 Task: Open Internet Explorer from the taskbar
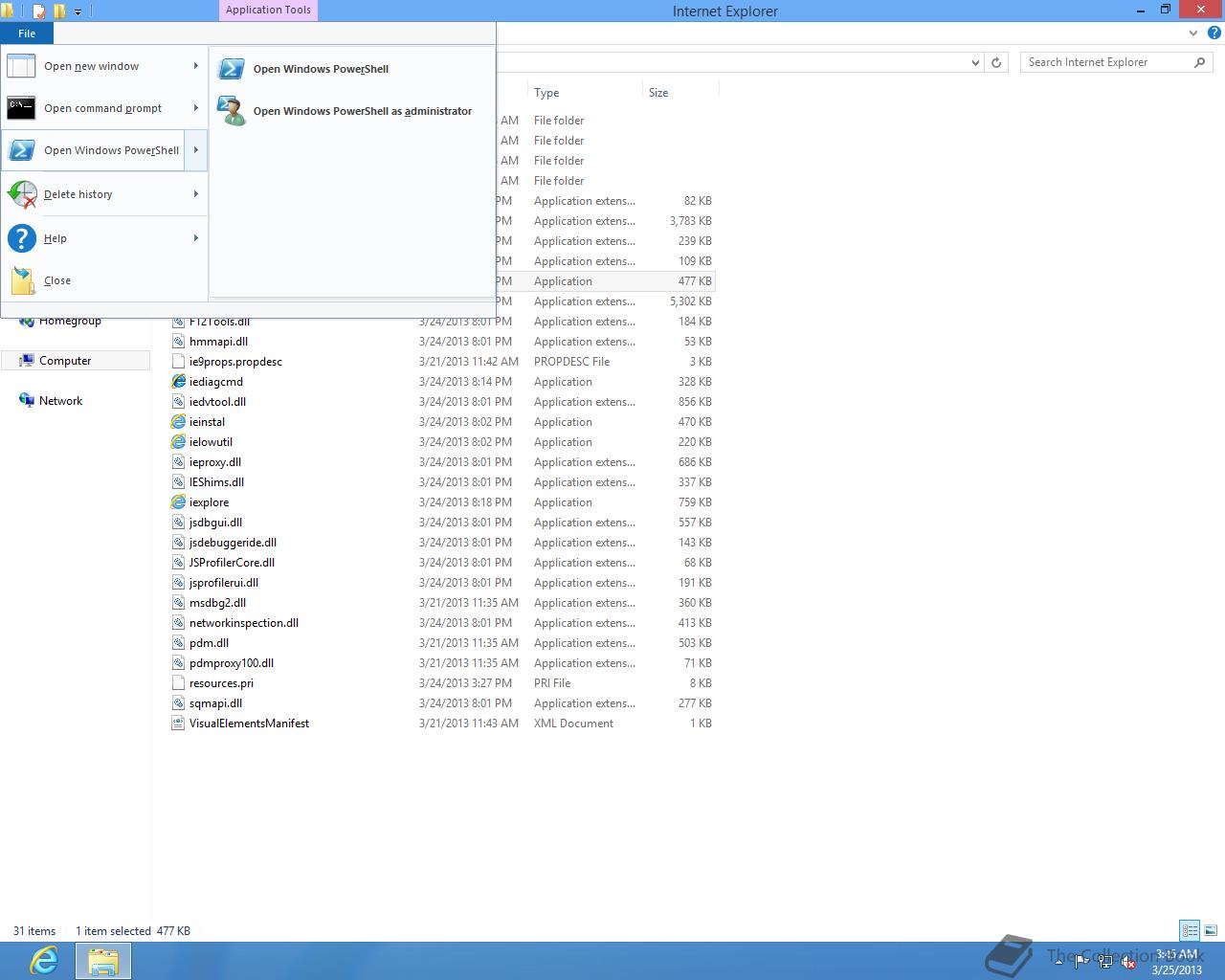click(44, 960)
